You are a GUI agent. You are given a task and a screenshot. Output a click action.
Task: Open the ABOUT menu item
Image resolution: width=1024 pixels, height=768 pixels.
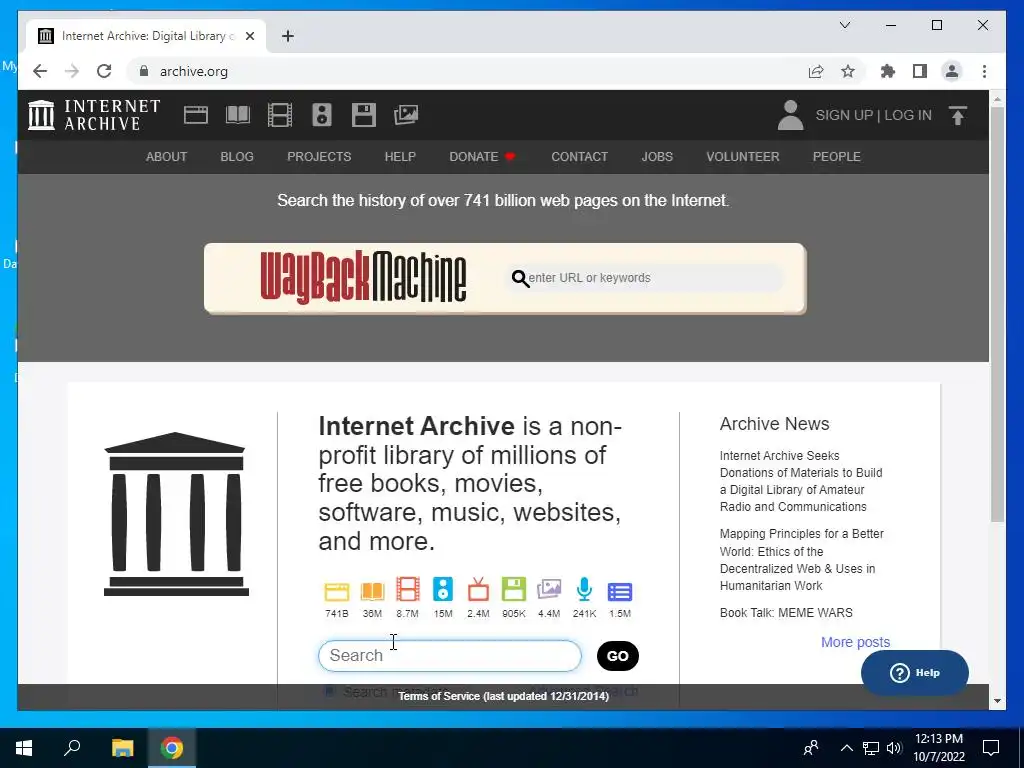point(167,157)
